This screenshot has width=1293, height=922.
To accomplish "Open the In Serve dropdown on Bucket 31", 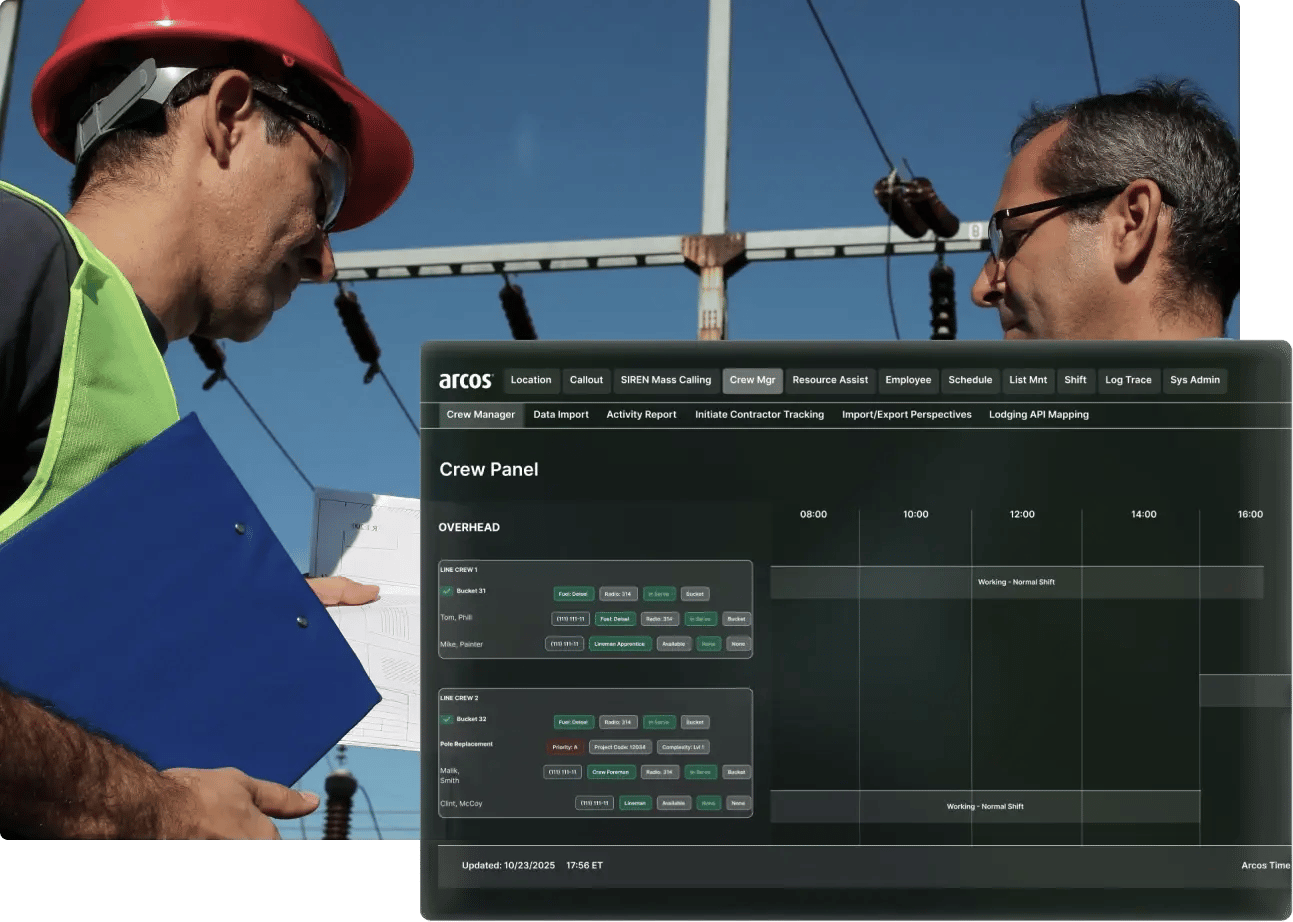I will pyautogui.click(x=659, y=594).
